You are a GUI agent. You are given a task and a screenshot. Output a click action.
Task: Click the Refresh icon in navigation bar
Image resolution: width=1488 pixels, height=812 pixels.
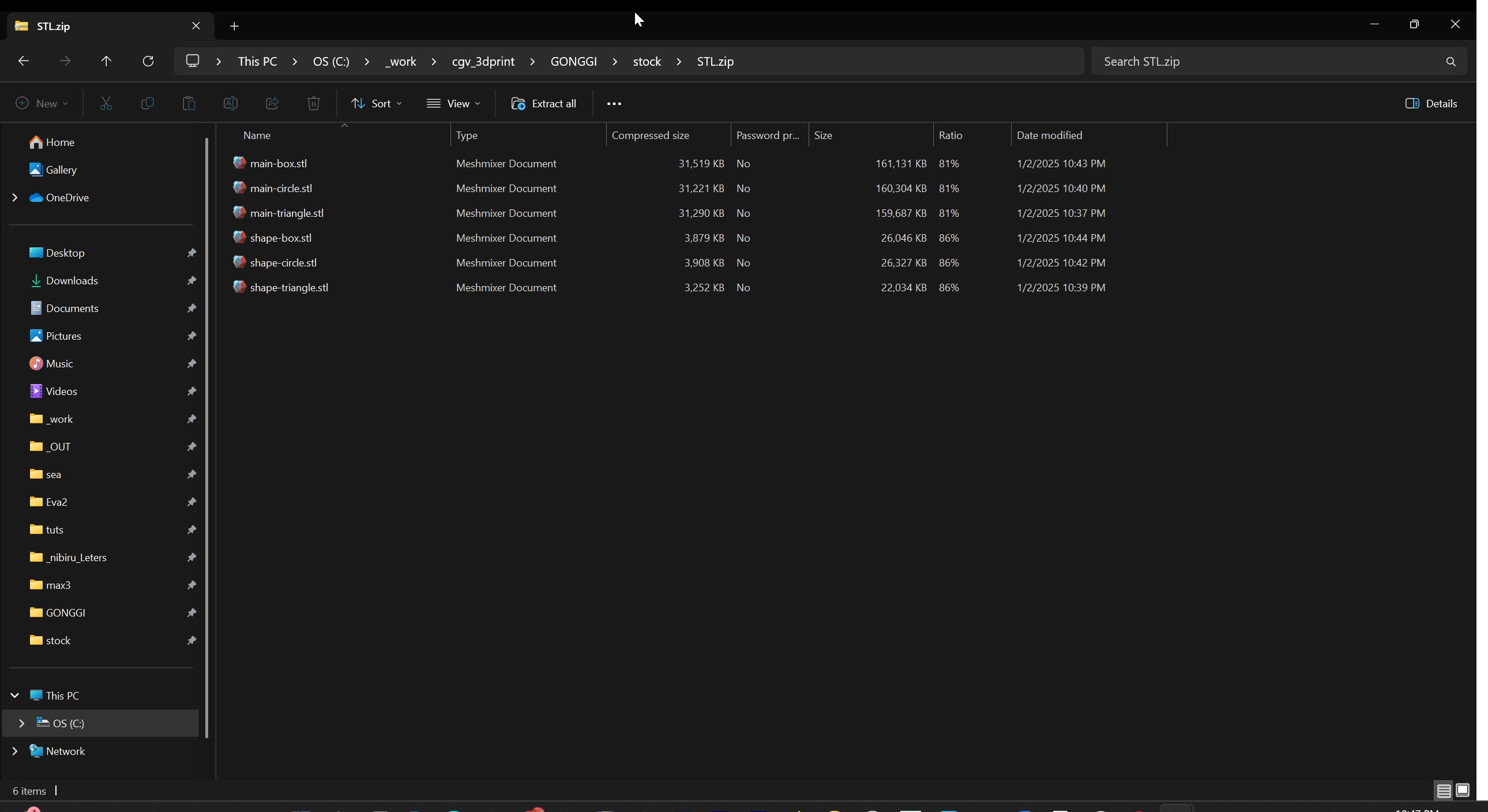(148, 61)
